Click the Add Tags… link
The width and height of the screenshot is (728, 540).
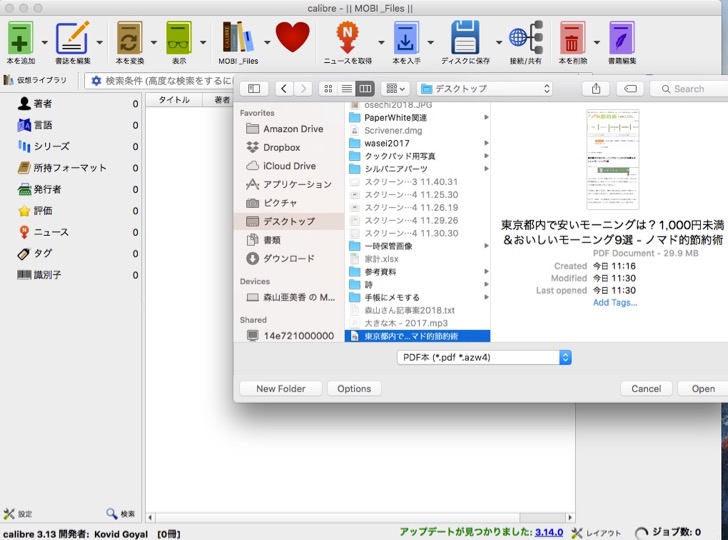[615, 302]
